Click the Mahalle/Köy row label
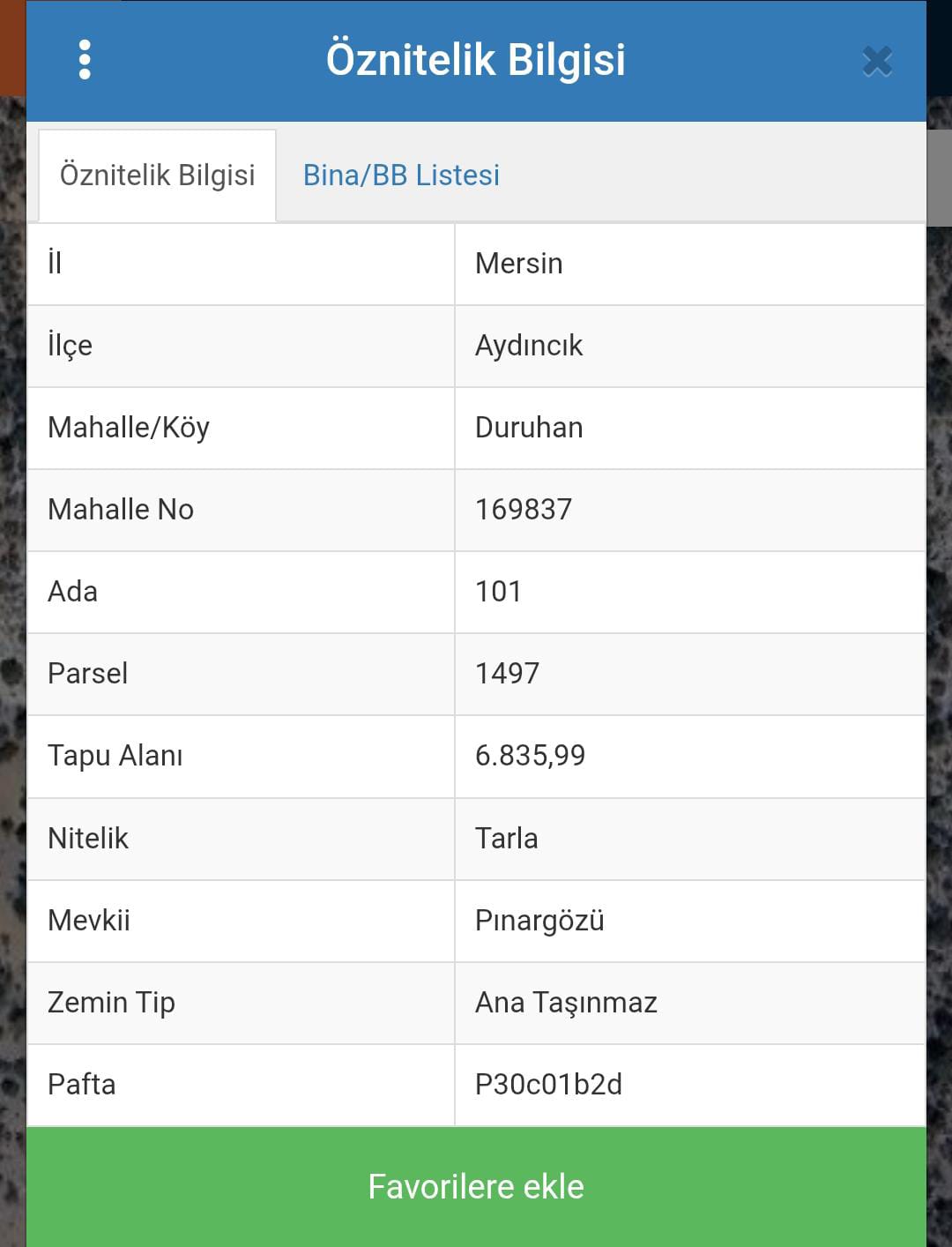 129,428
